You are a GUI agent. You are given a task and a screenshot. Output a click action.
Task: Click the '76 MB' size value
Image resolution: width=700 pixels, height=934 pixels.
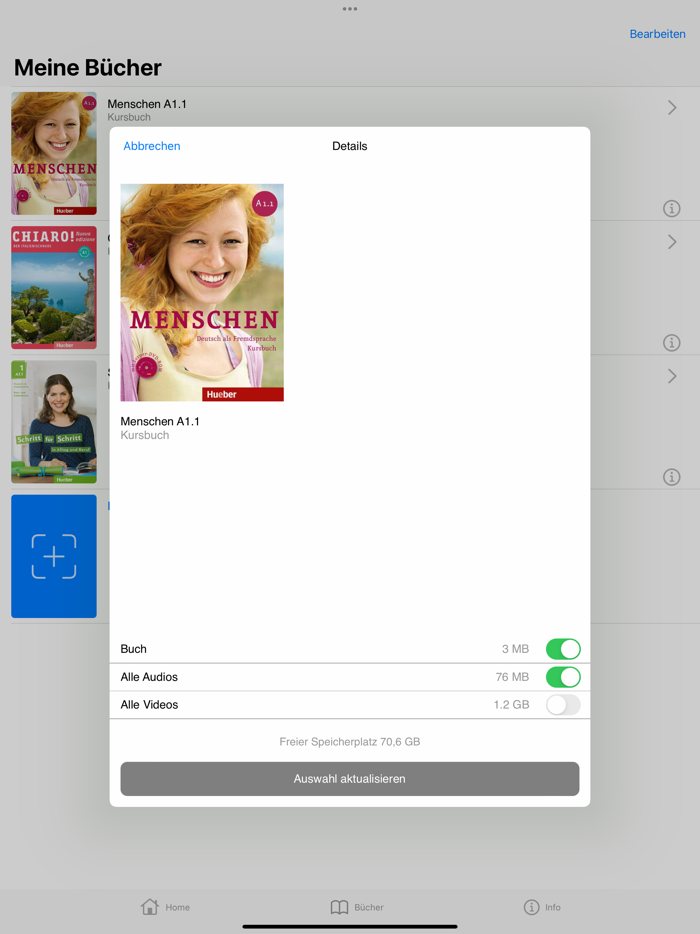click(512, 677)
